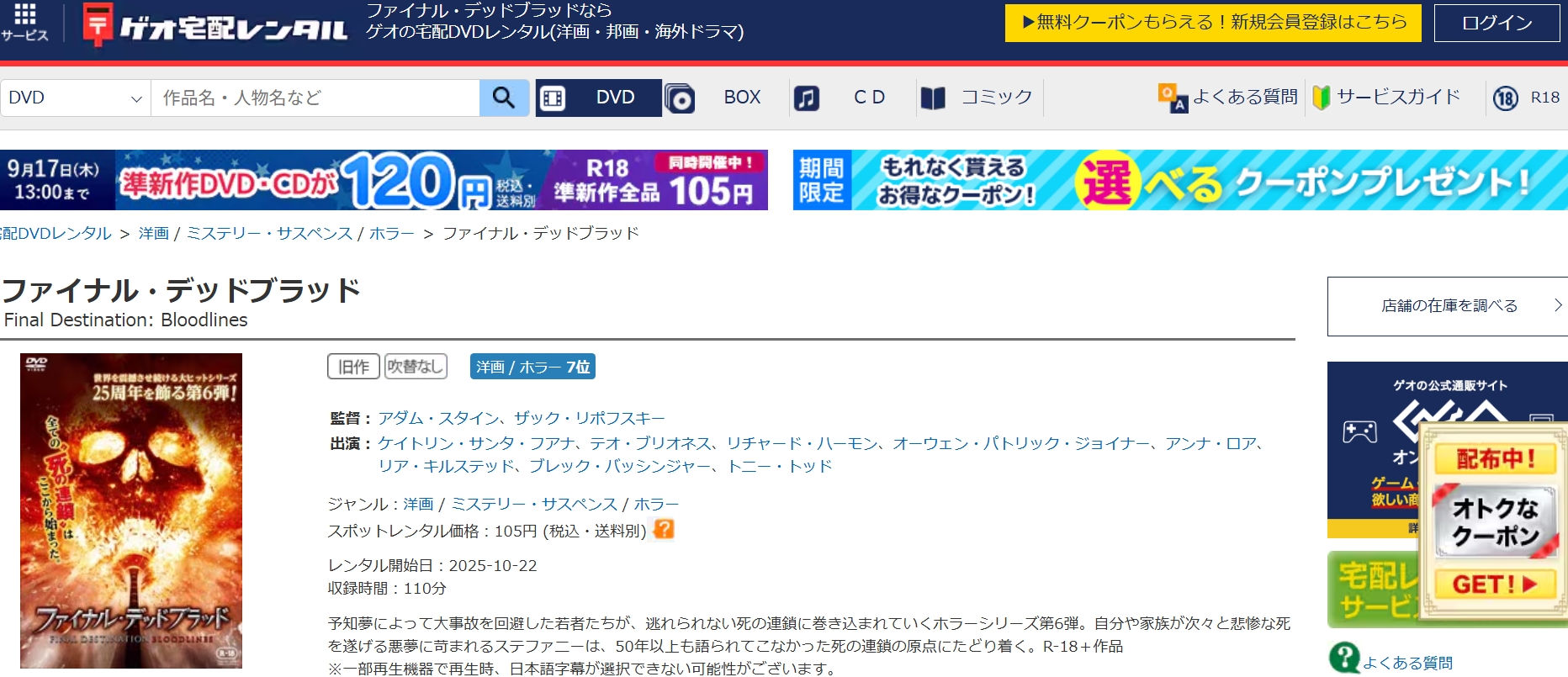The height and width of the screenshot is (677, 1568).
Task: Click the 店舗の在庫を調べる button
Action: click(x=1448, y=306)
